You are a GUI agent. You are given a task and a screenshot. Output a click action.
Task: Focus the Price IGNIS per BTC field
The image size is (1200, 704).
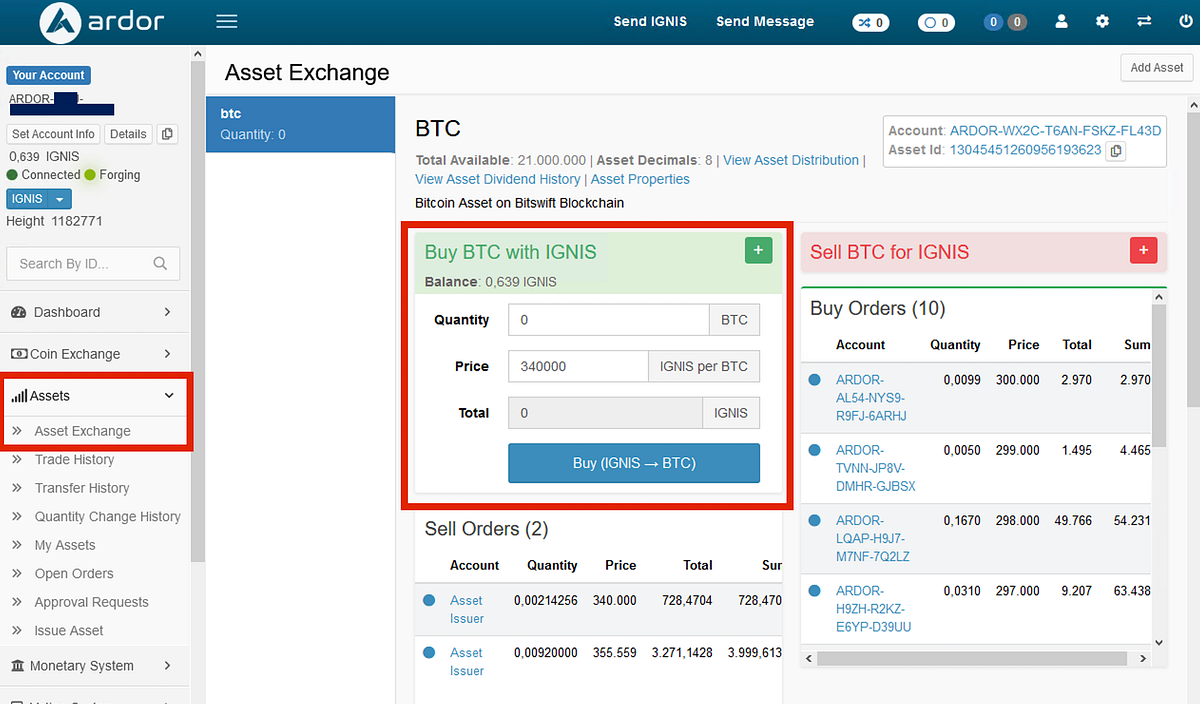click(578, 366)
